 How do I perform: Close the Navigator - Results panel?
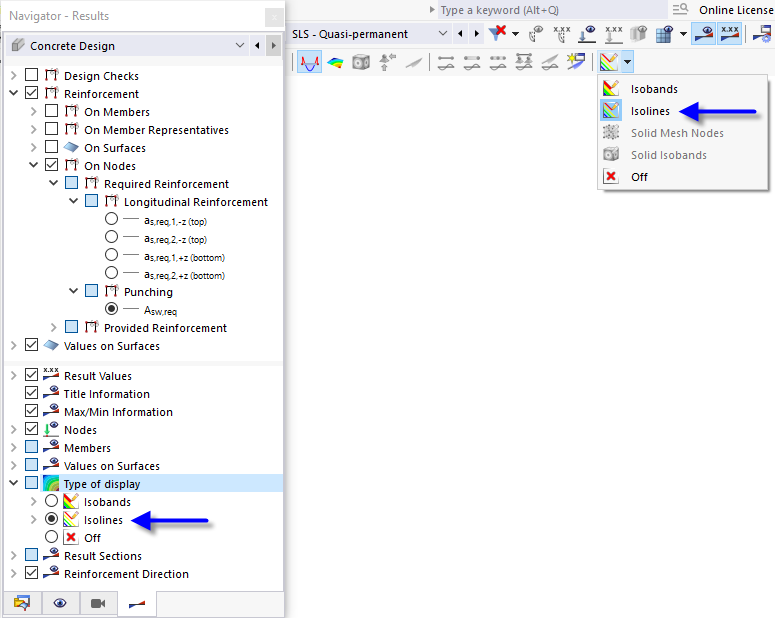coord(274,18)
